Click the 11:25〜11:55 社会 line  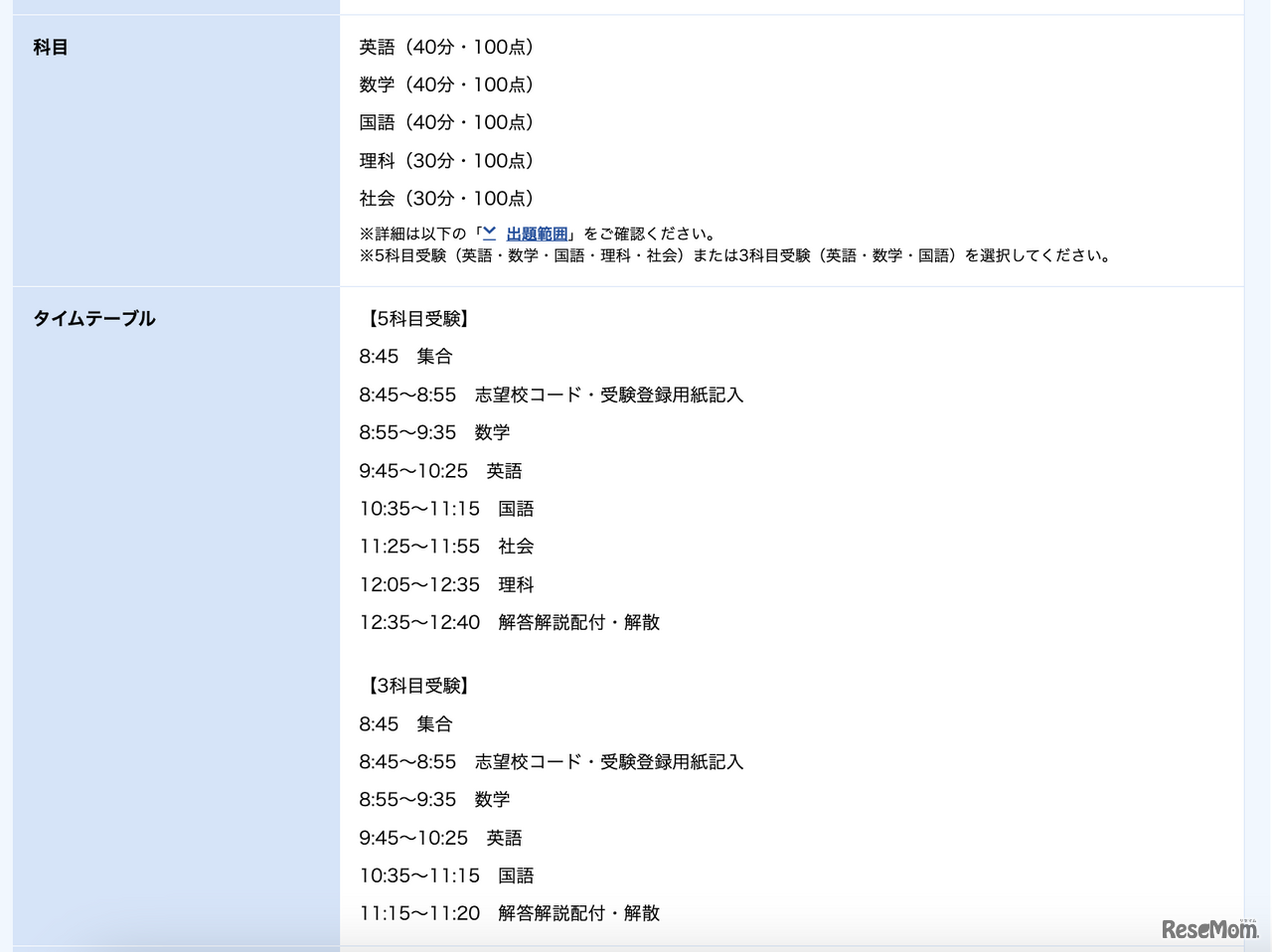(446, 546)
